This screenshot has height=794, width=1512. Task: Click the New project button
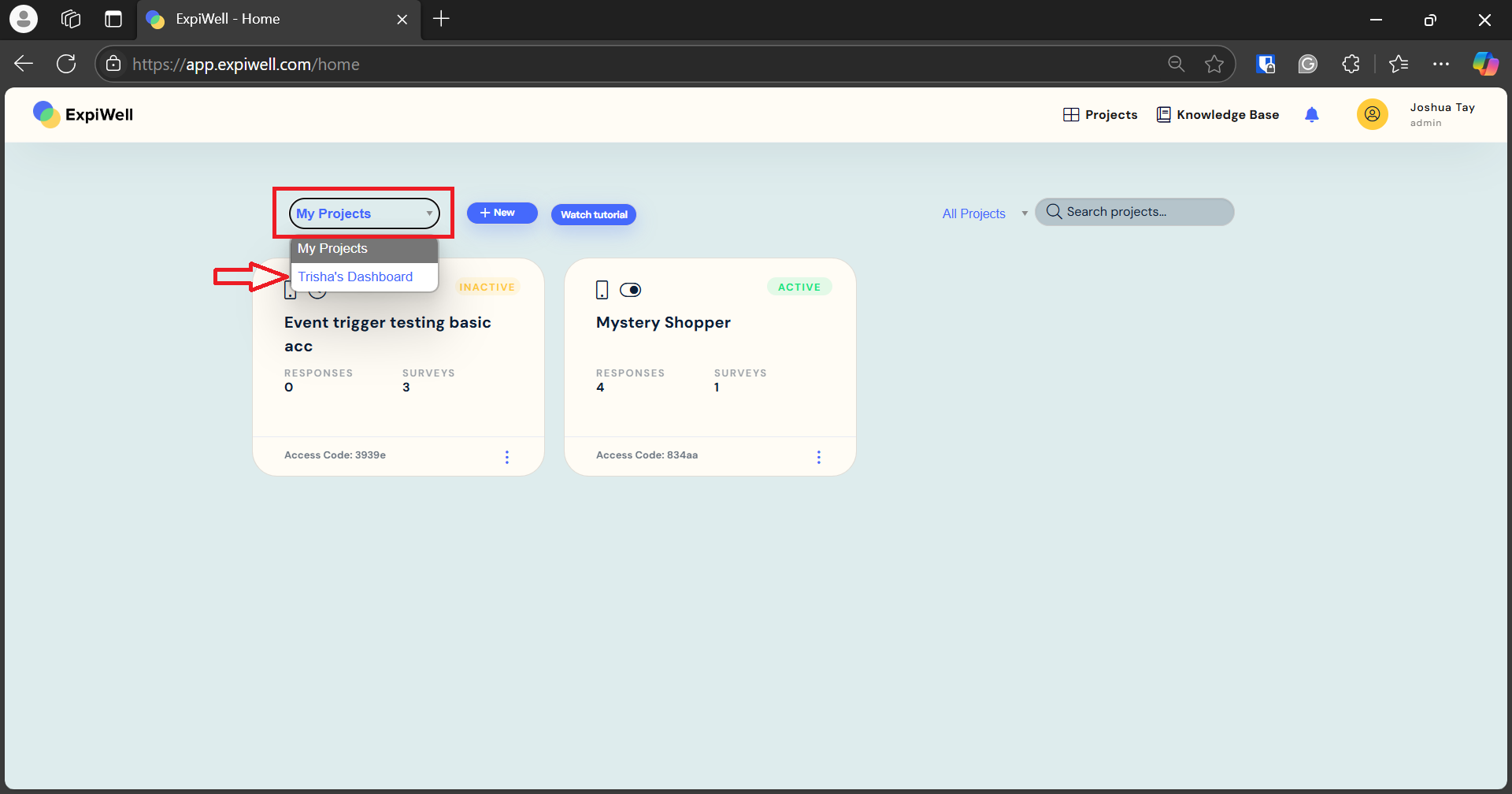pyautogui.click(x=502, y=213)
